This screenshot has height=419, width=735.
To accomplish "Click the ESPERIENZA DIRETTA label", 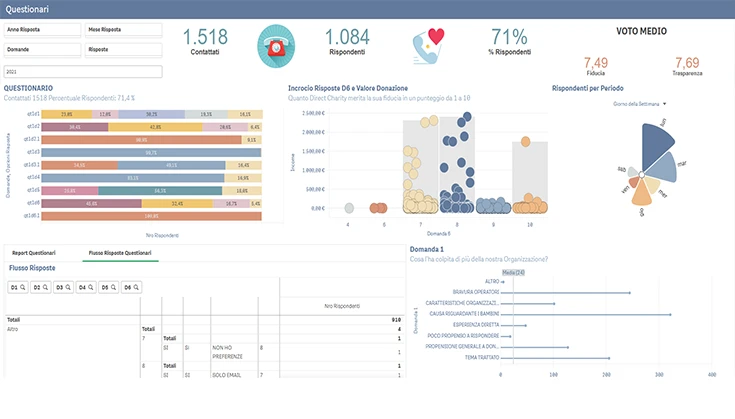I will (476, 325).
